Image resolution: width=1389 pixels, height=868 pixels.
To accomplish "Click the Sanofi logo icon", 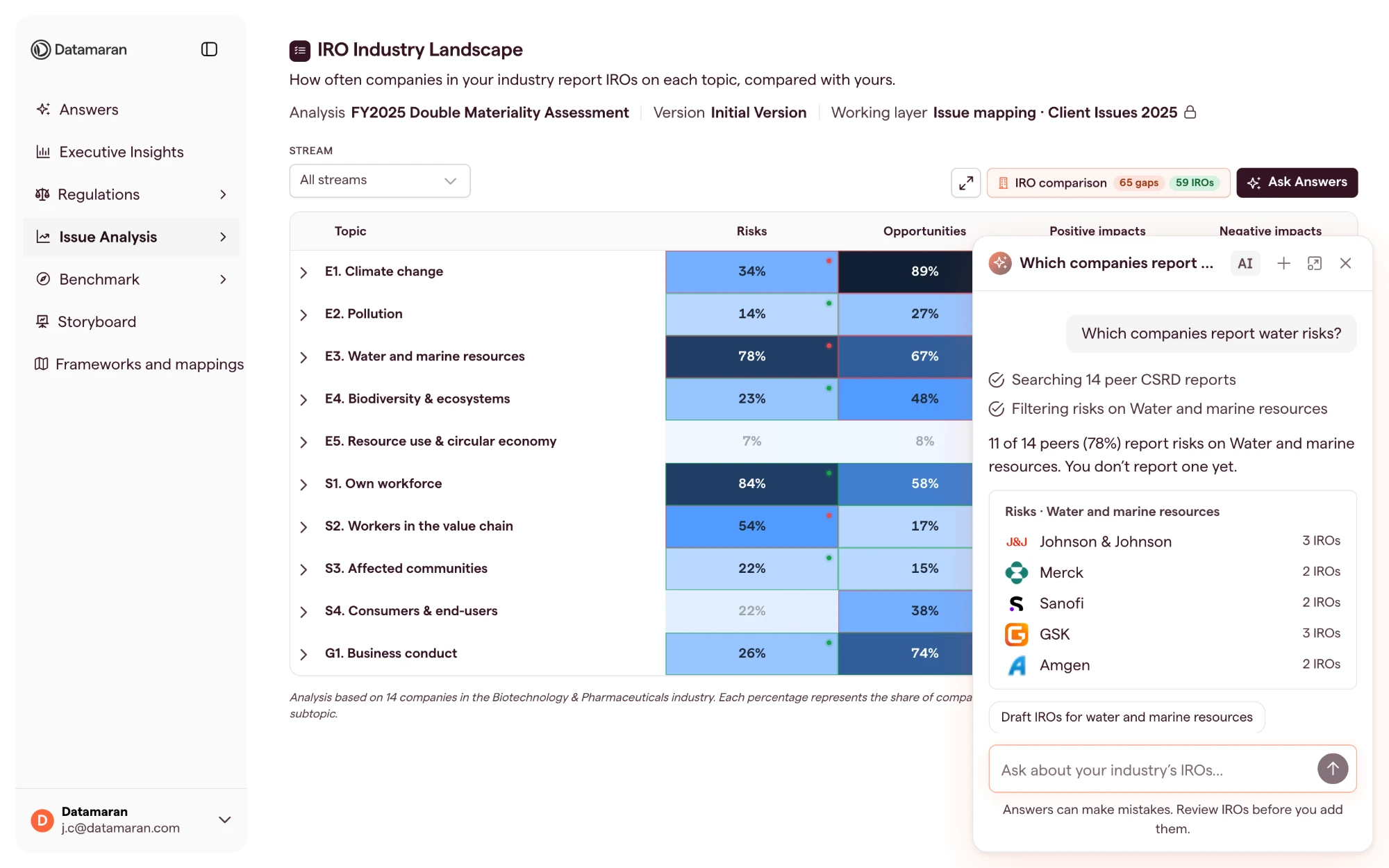I will (x=1017, y=603).
